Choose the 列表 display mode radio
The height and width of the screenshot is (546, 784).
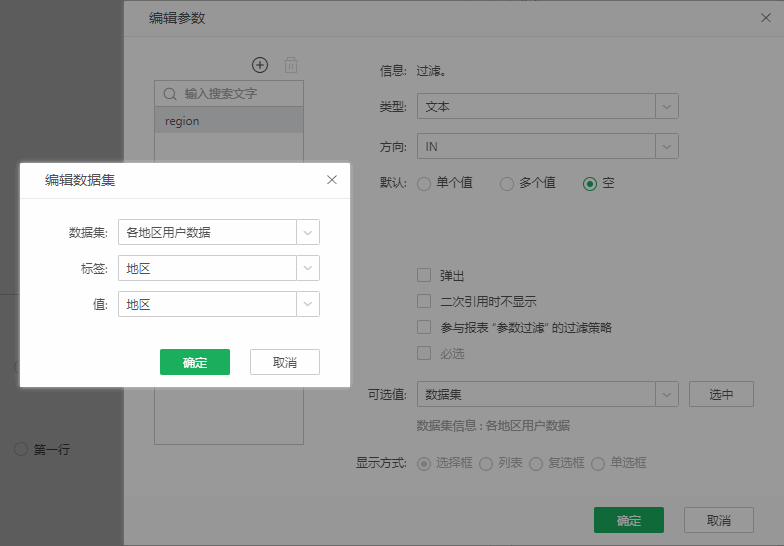coord(486,464)
